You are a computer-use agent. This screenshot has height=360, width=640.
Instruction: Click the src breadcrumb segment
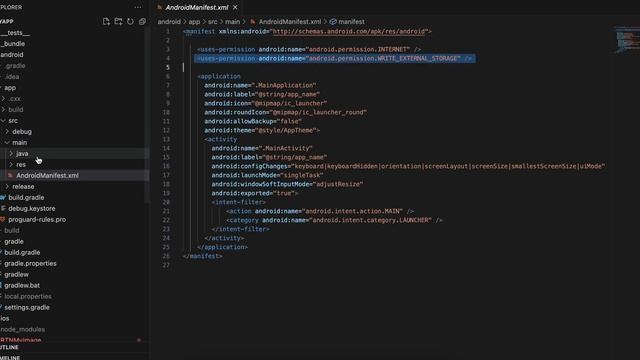[213, 22]
